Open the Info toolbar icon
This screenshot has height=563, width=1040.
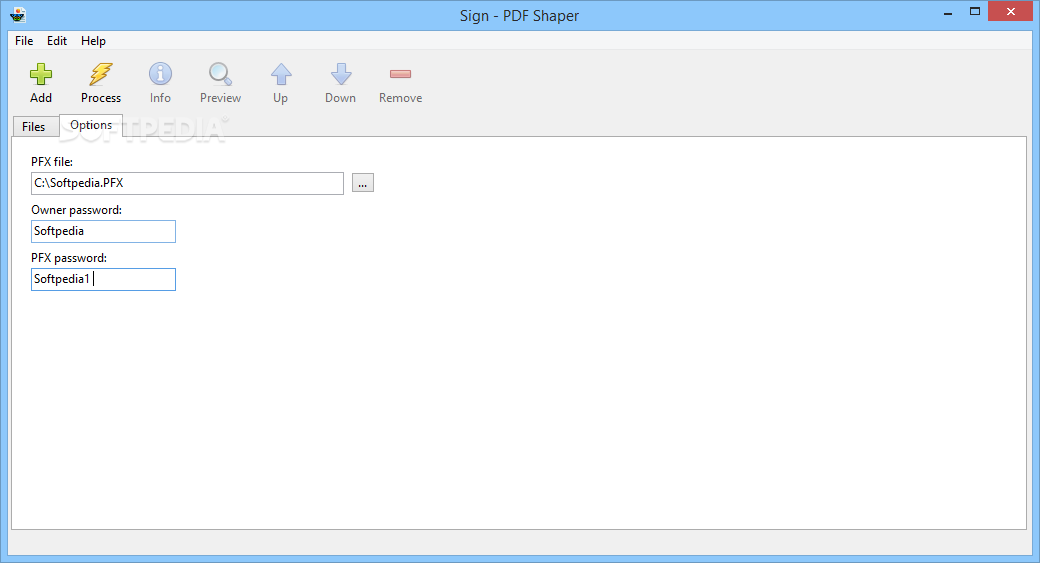pyautogui.click(x=160, y=74)
